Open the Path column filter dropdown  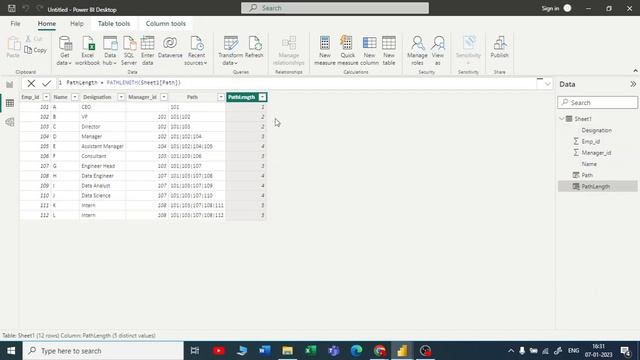pyautogui.click(x=221, y=97)
